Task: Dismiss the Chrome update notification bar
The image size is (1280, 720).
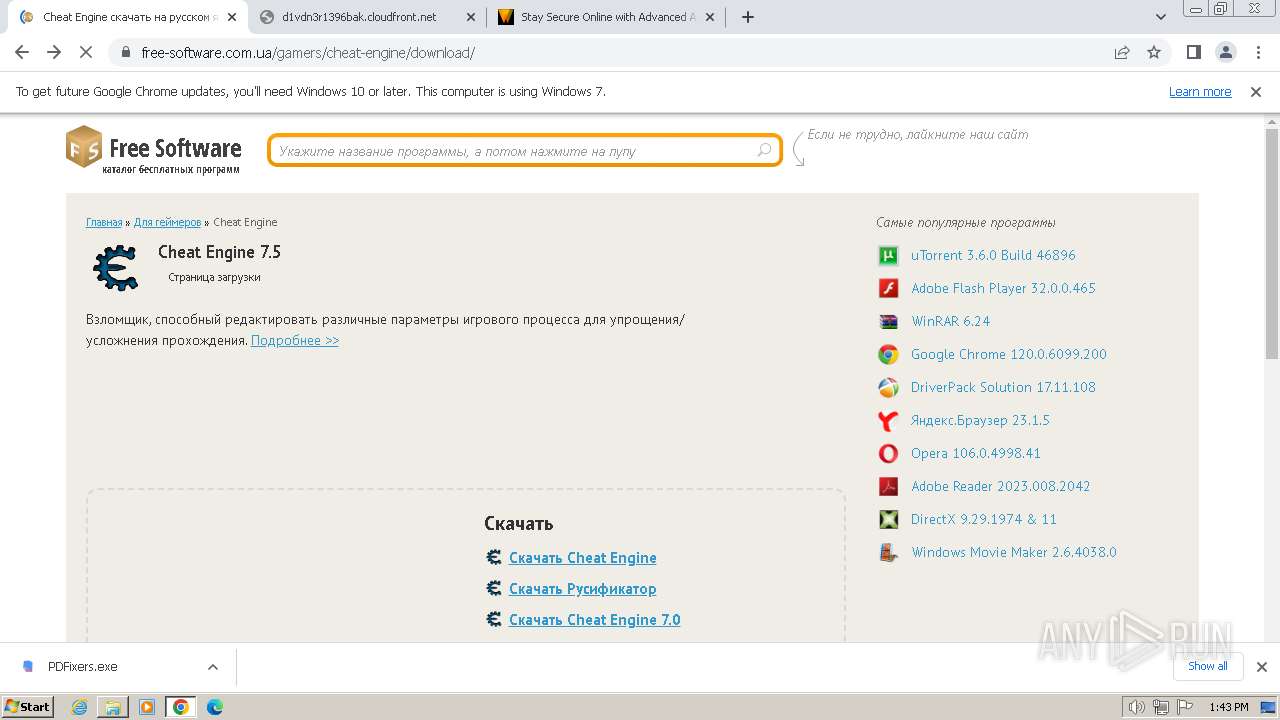Action: click(1256, 91)
